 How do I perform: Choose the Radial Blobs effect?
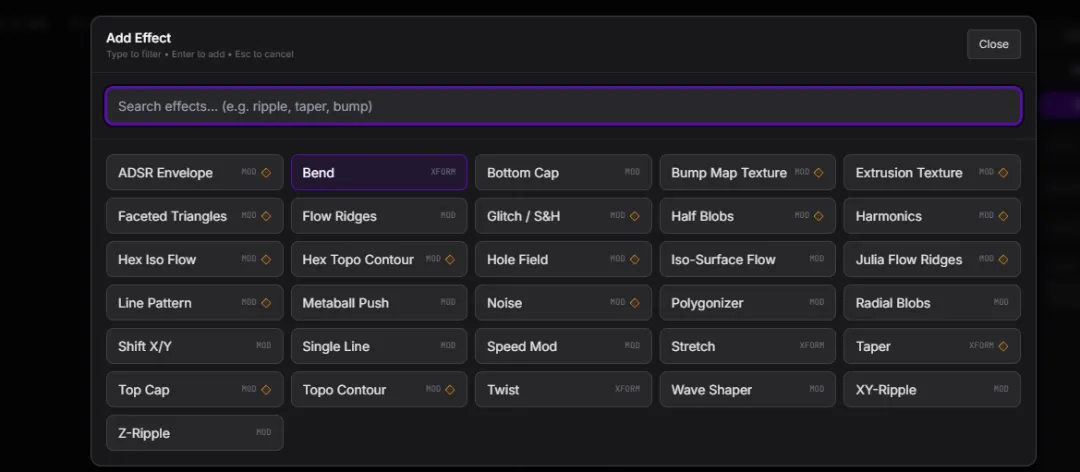point(931,303)
